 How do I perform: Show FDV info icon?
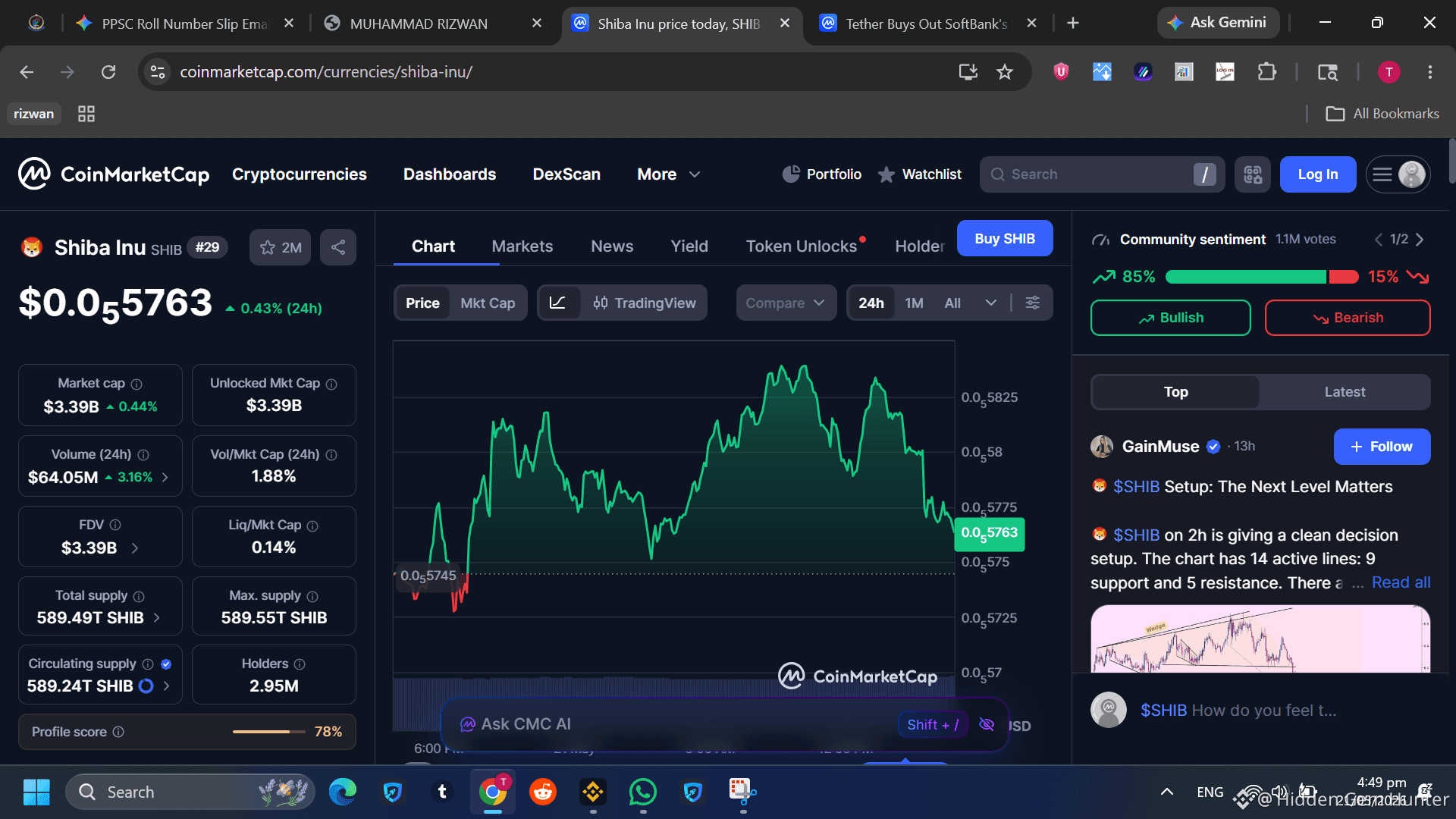point(115,525)
